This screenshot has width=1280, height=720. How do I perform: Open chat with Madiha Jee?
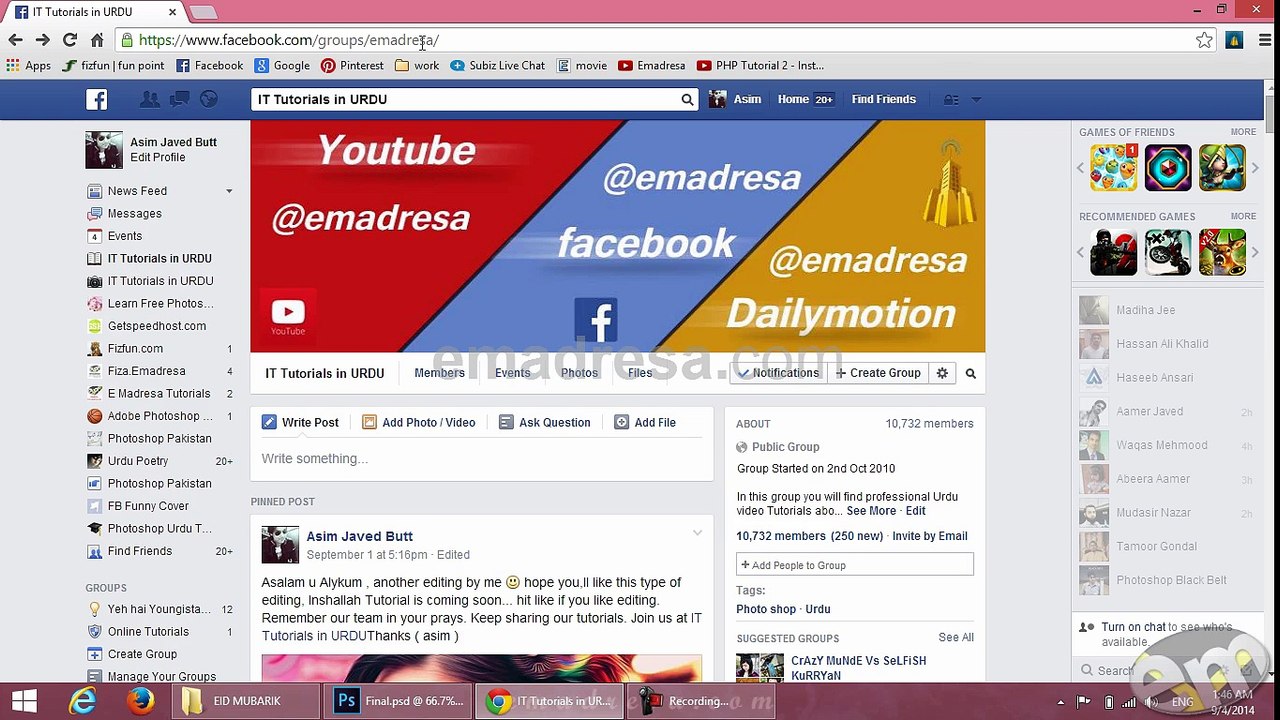click(1166, 310)
